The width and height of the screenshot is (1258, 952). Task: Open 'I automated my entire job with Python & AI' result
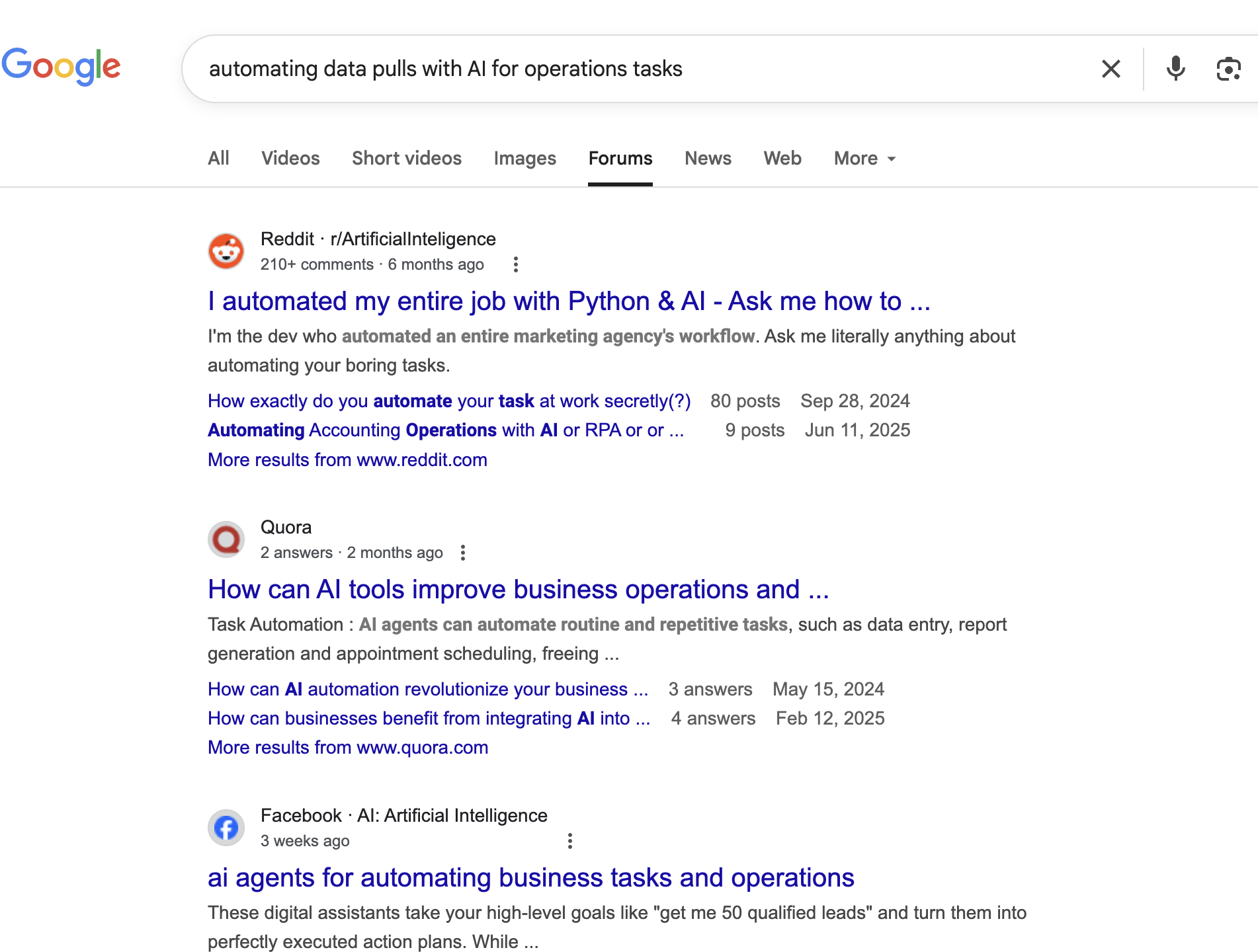(569, 301)
